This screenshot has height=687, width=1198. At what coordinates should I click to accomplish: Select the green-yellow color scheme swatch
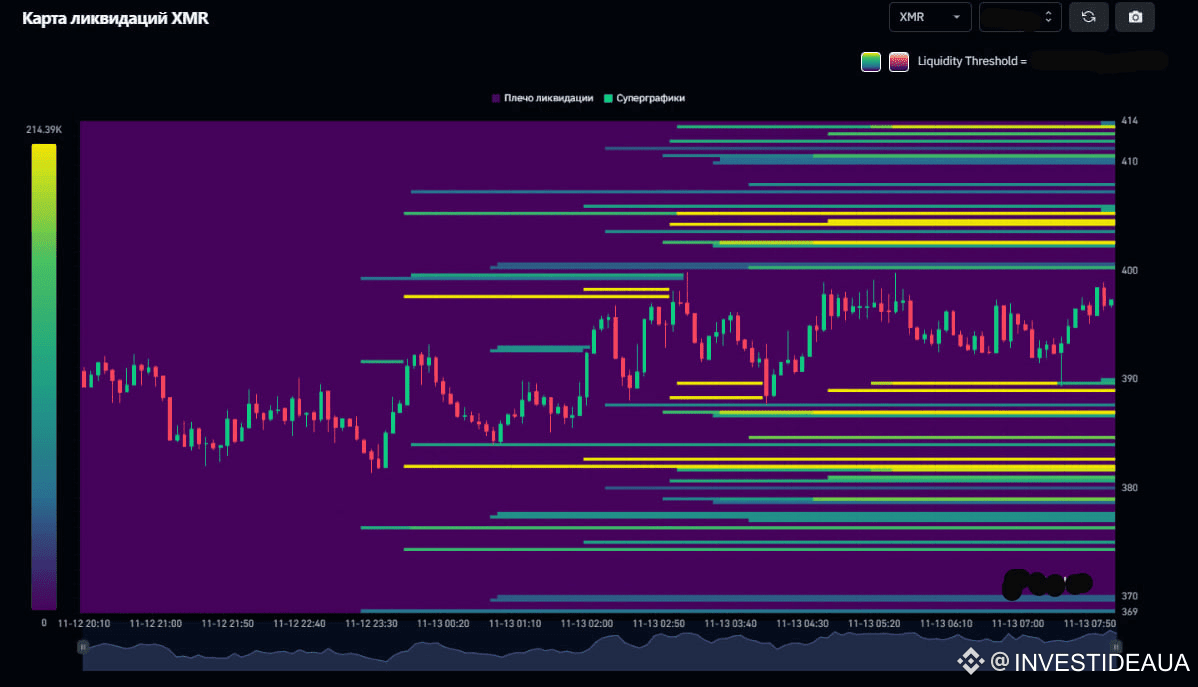(871, 62)
